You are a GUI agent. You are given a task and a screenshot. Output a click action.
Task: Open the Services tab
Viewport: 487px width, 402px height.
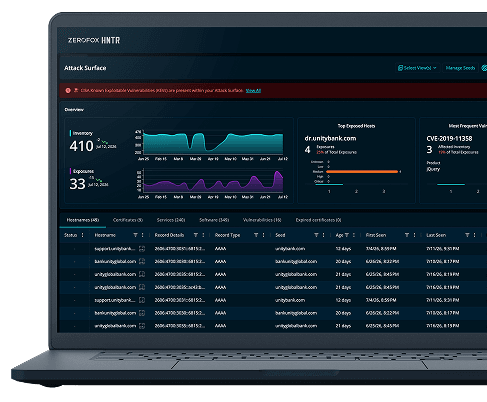tap(171, 220)
